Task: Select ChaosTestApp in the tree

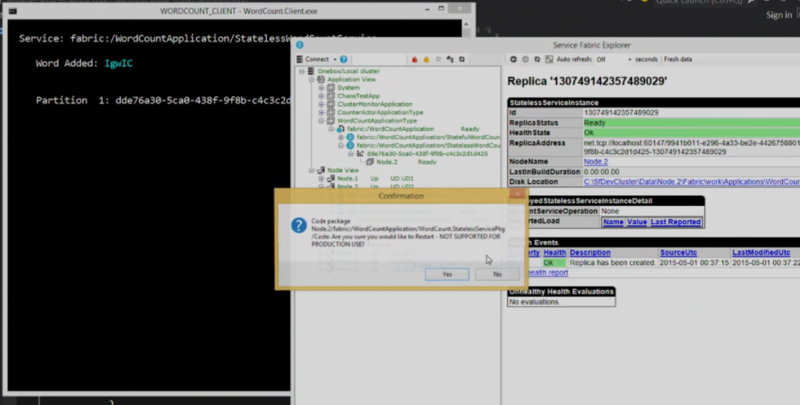Action: pos(358,96)
